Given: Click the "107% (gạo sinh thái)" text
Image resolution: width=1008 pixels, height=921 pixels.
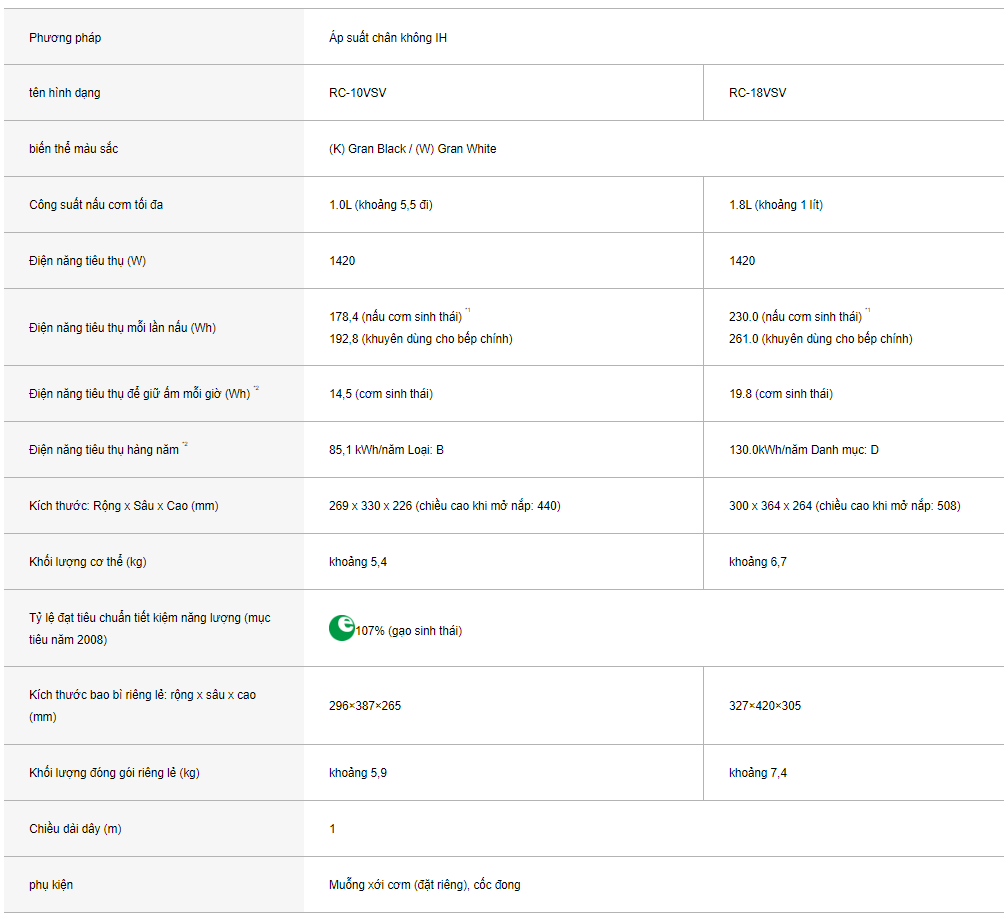Looking at the screenshot, I should click(409, 631).
